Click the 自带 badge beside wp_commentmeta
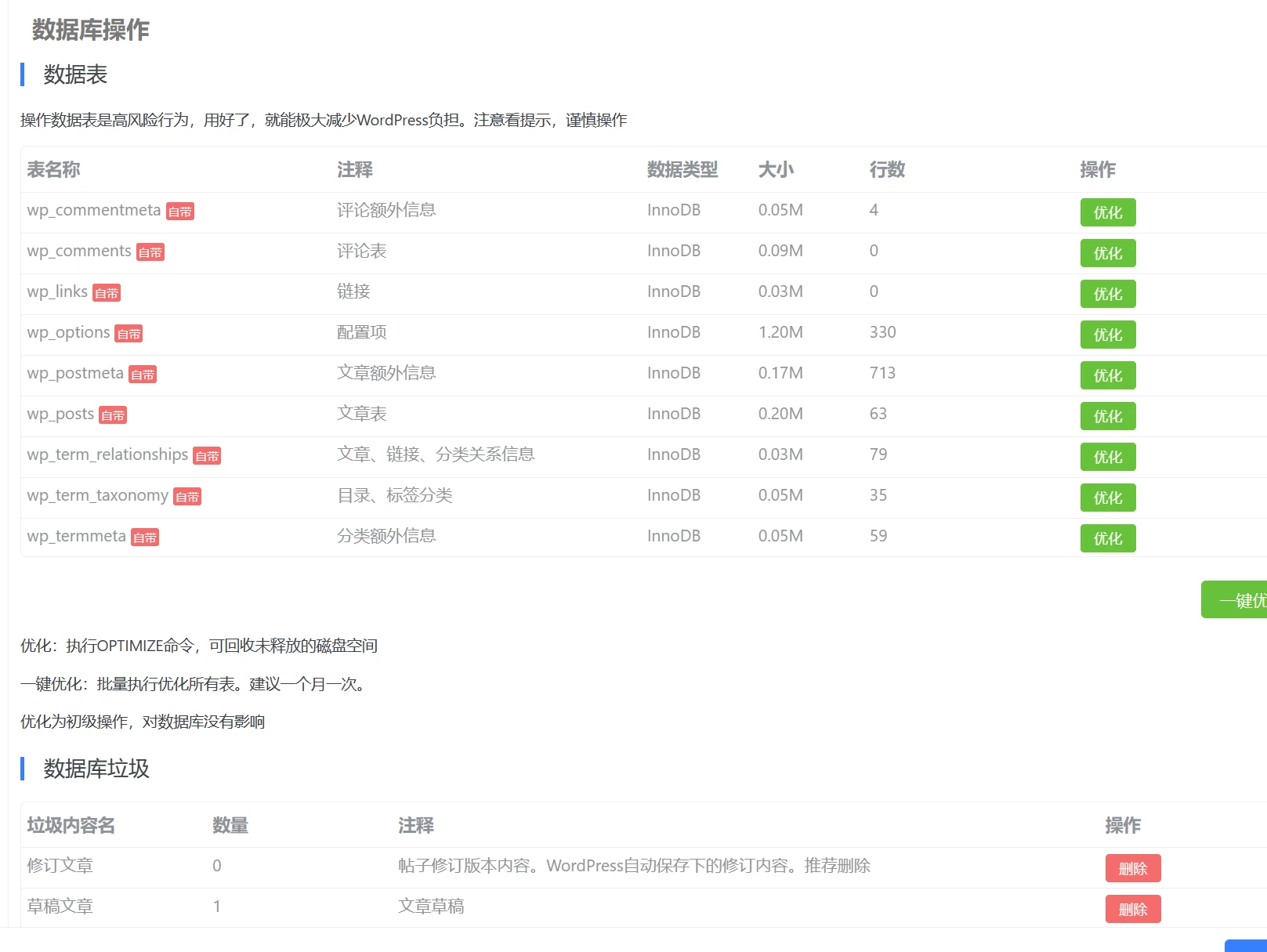 pos(179,212)
